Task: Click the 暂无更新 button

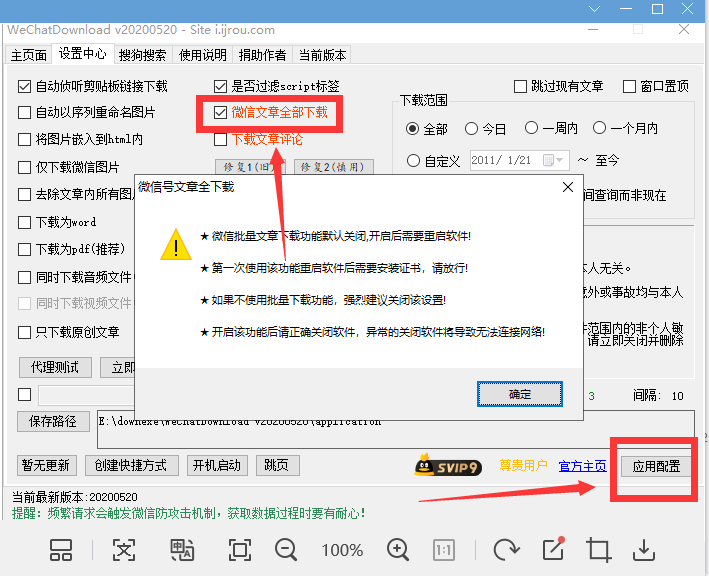Action: tap(46, 465)
